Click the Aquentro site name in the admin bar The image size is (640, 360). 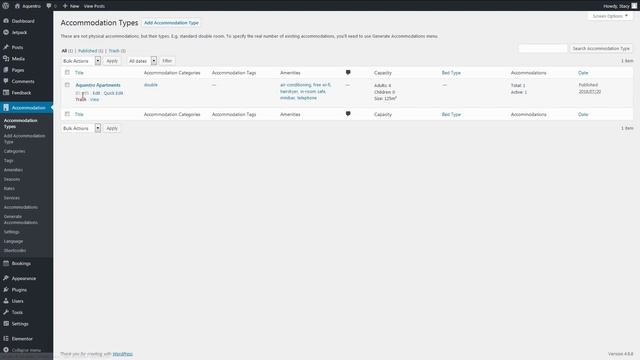tap(28, 6)
